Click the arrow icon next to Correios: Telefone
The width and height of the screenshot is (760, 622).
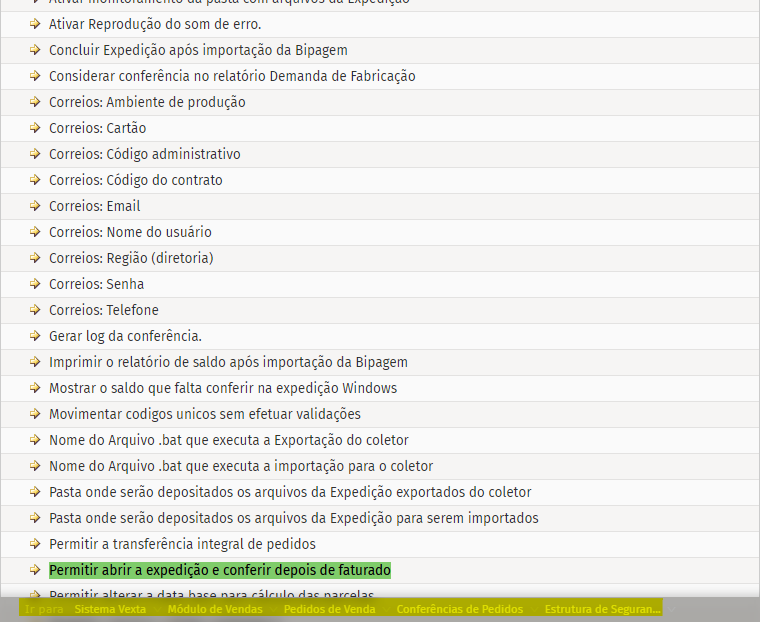tap(36, 310)
